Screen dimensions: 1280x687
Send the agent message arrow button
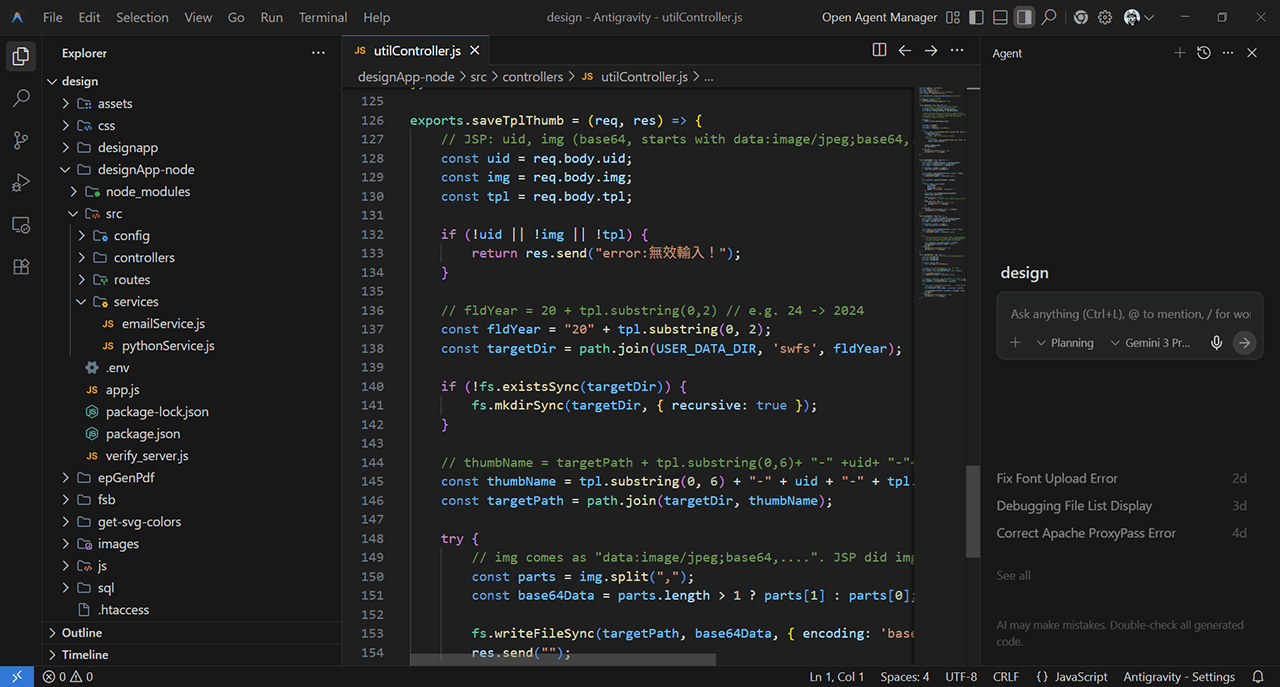[x=1244, y=343]
